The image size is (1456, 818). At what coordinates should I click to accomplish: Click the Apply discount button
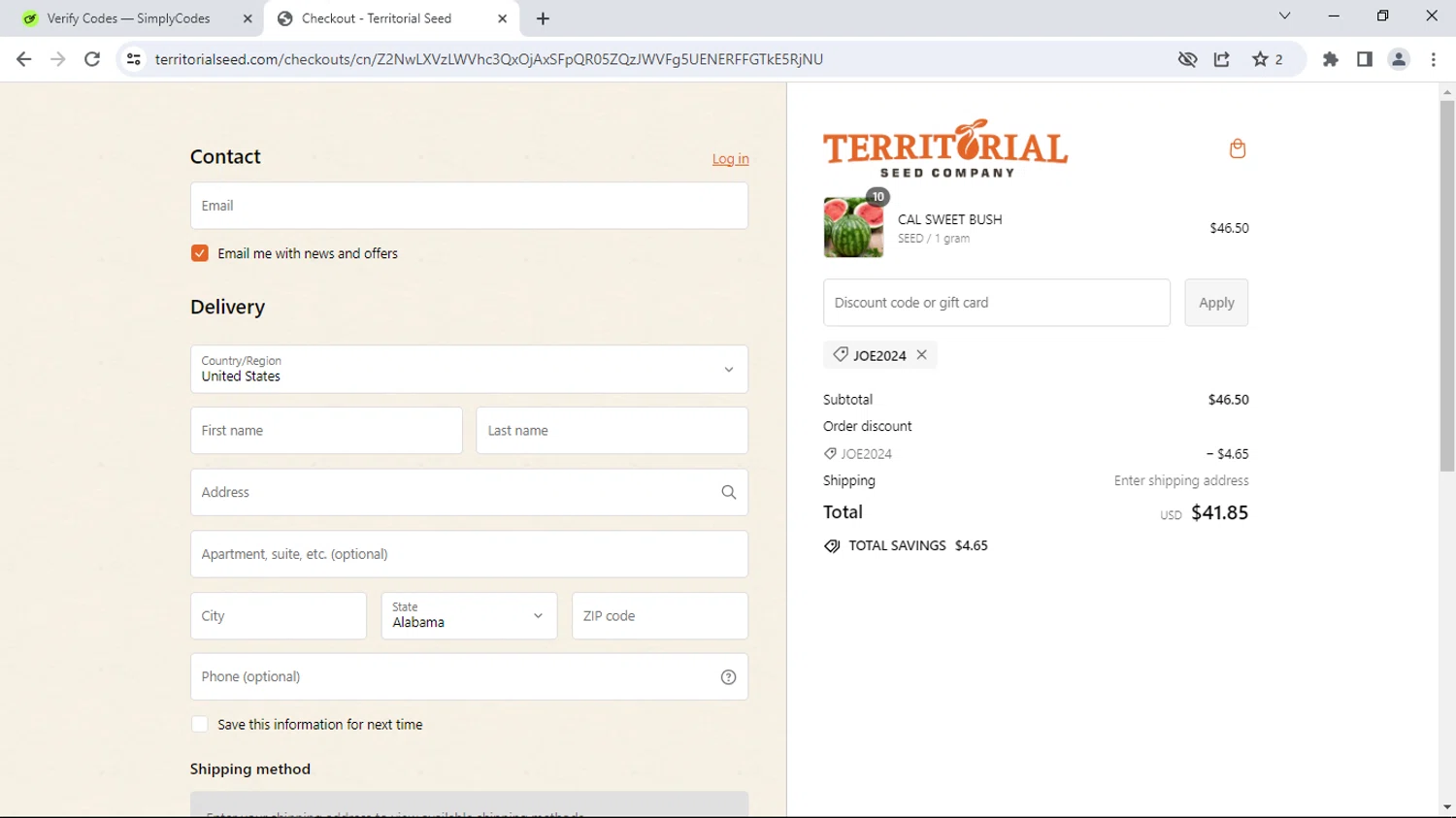(1216, 303)
